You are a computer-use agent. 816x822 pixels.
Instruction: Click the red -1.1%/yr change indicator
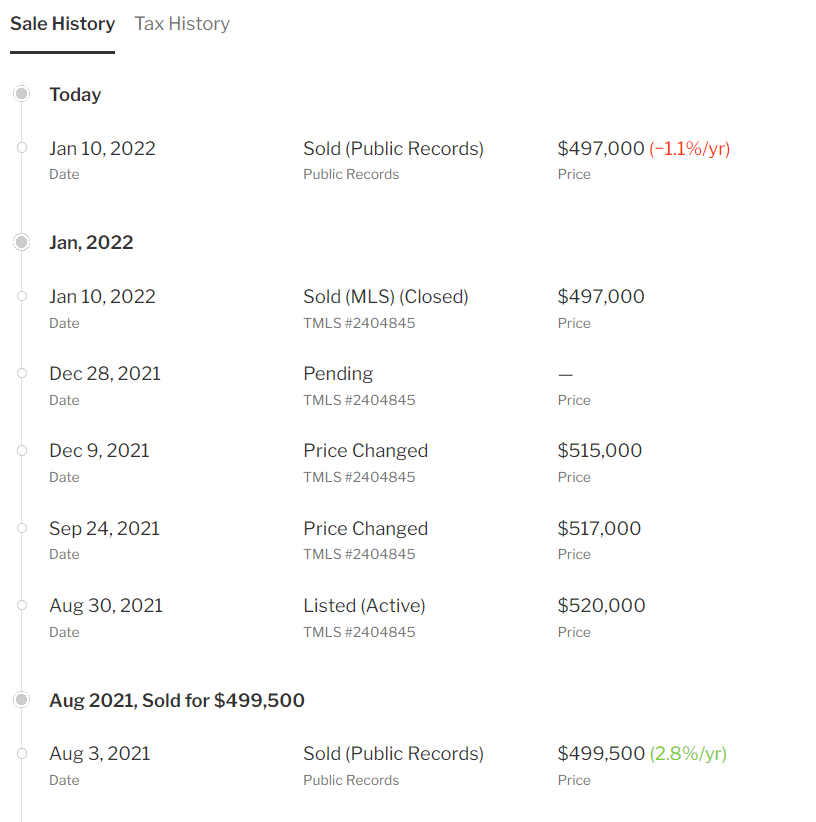point(690,149)
